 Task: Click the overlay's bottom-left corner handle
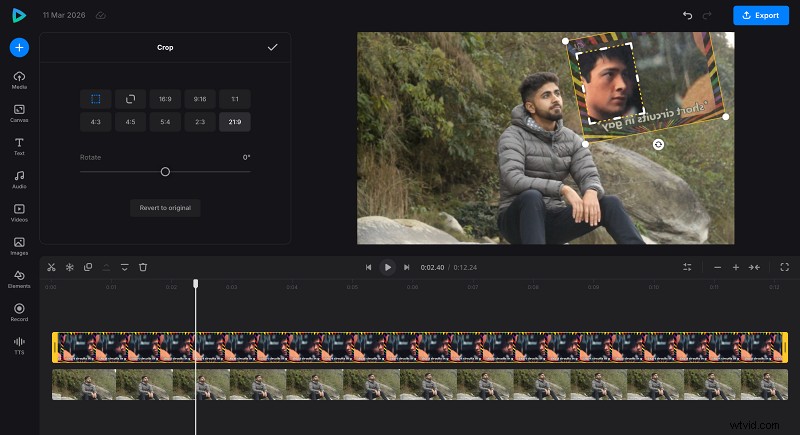pos(586,144)
